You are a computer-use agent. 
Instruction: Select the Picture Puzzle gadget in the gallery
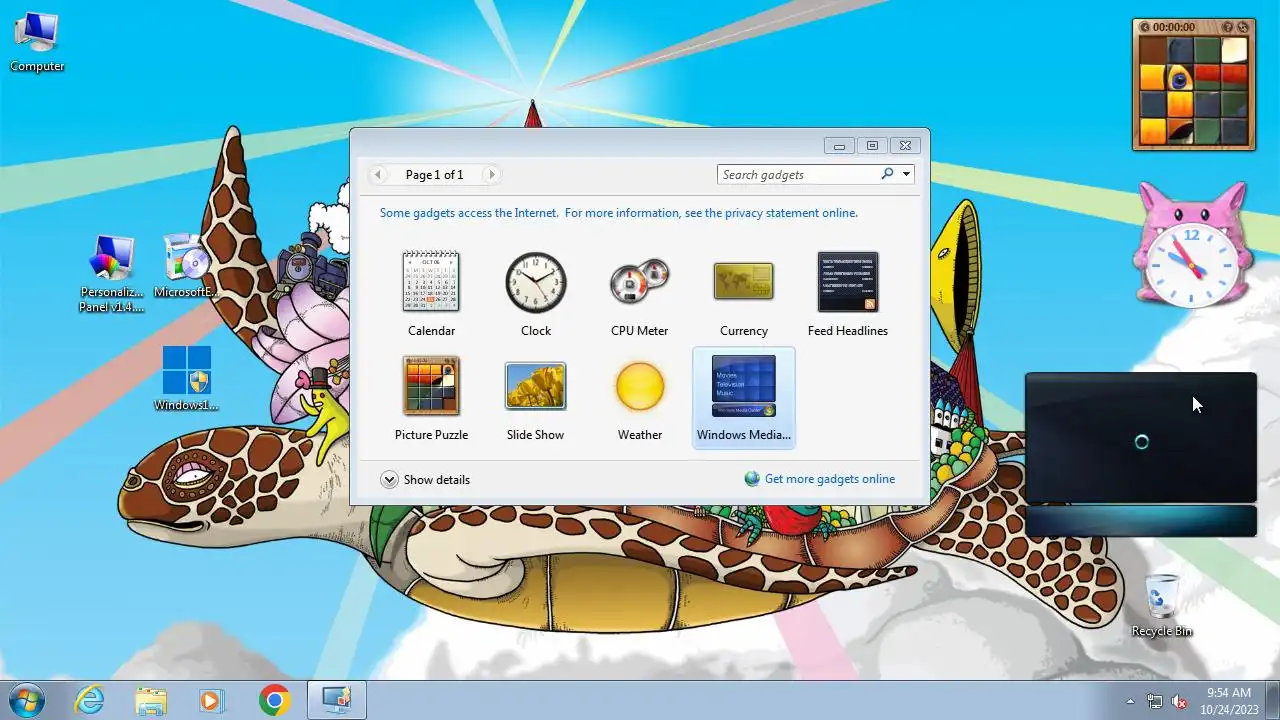(431, 398)
